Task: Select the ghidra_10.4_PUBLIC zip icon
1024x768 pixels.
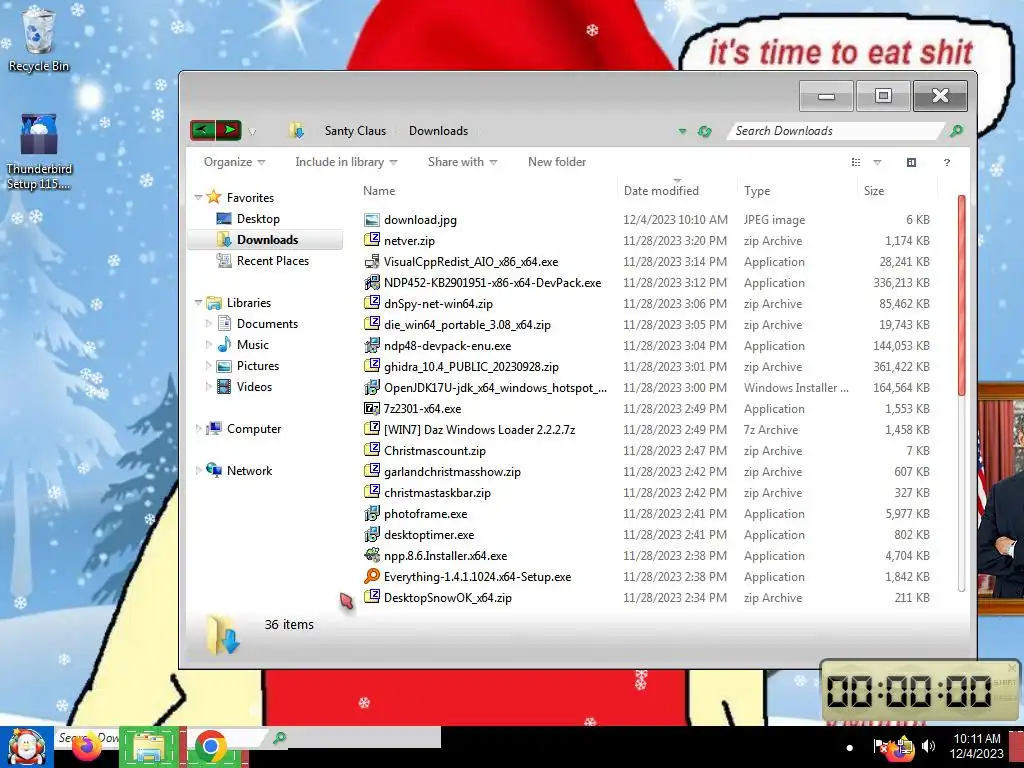Action: tap(372, 366)
